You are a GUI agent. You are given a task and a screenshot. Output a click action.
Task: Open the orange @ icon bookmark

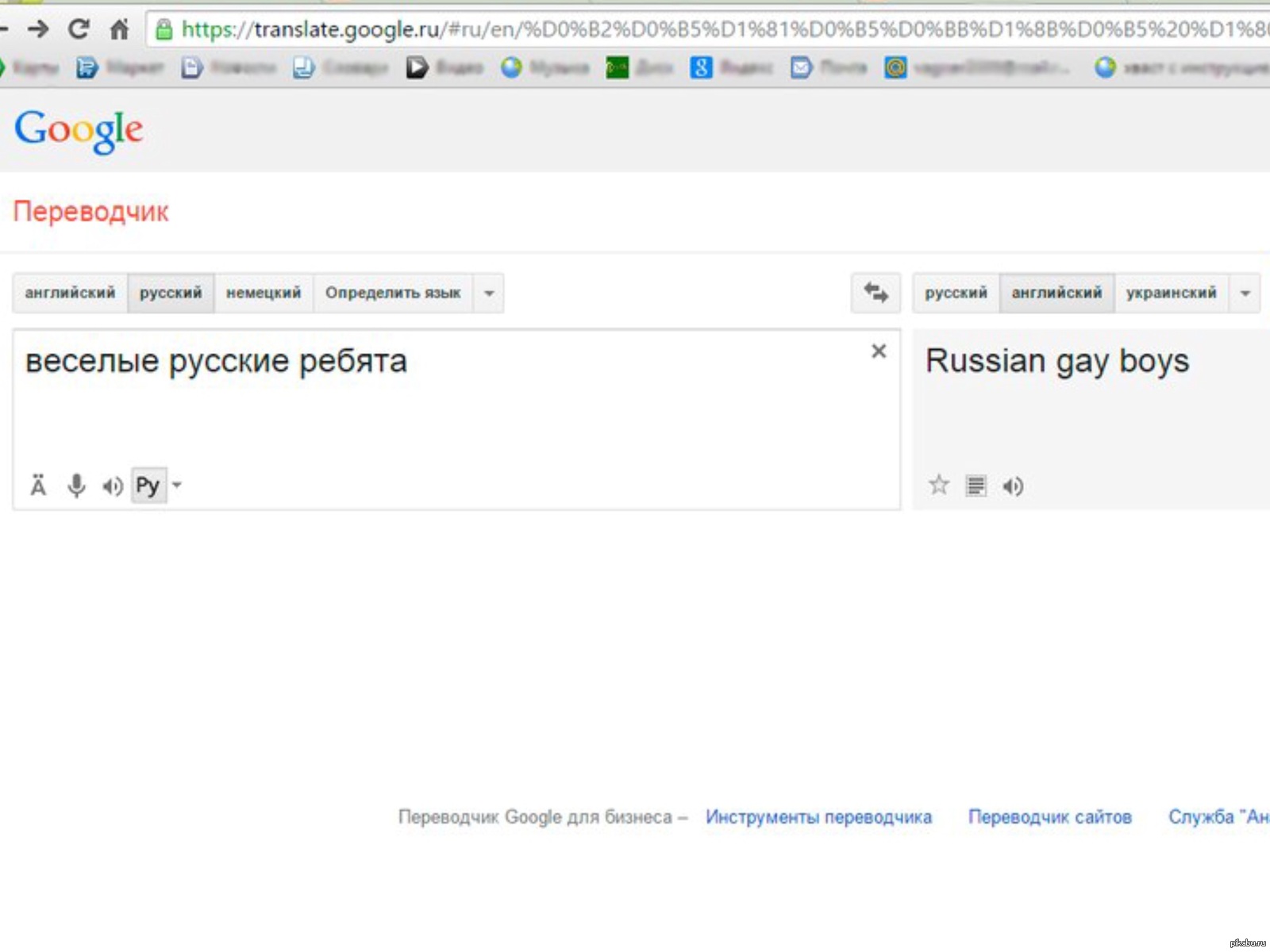[895, 68]
